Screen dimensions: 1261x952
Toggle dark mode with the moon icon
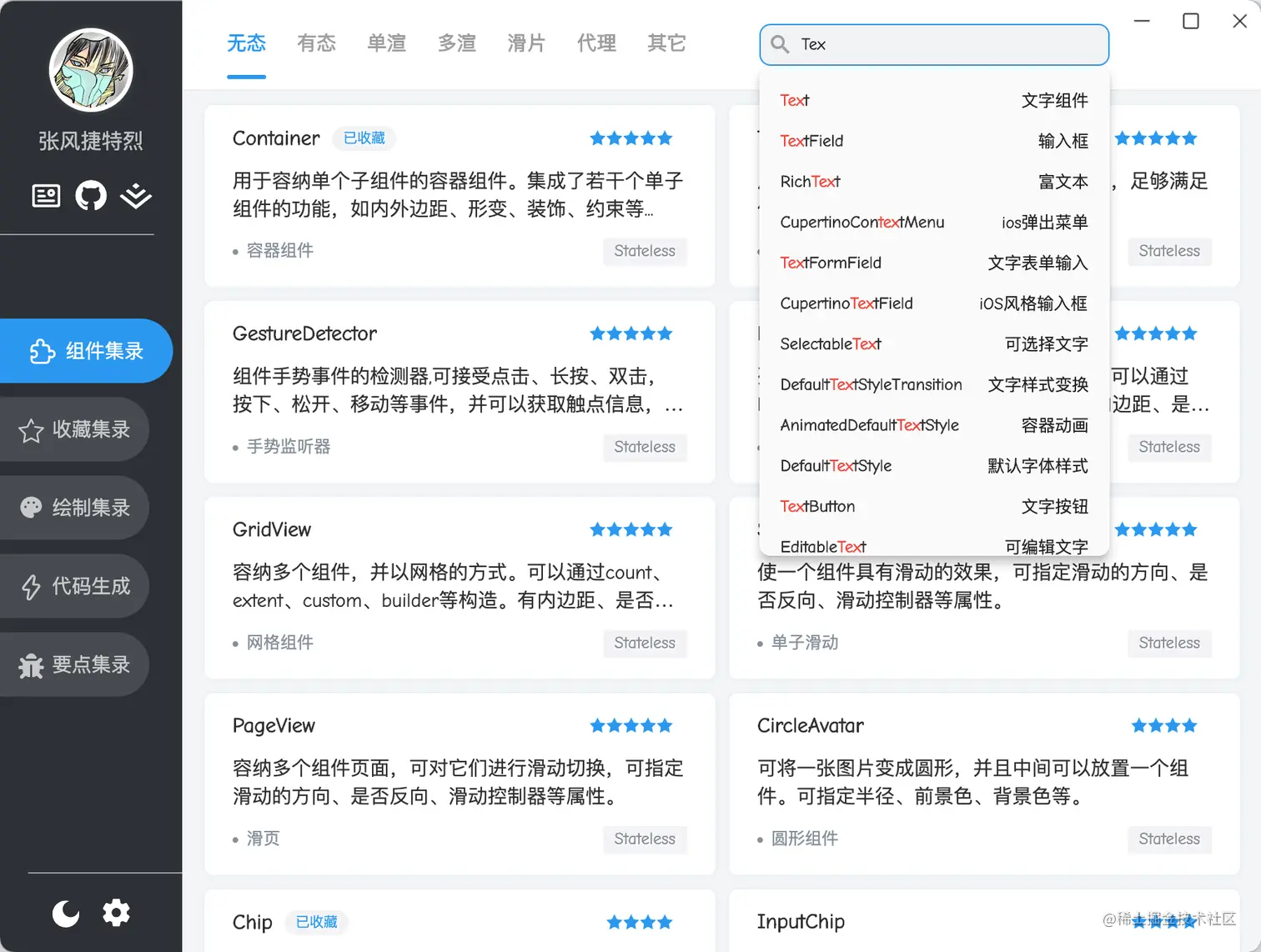65,913
